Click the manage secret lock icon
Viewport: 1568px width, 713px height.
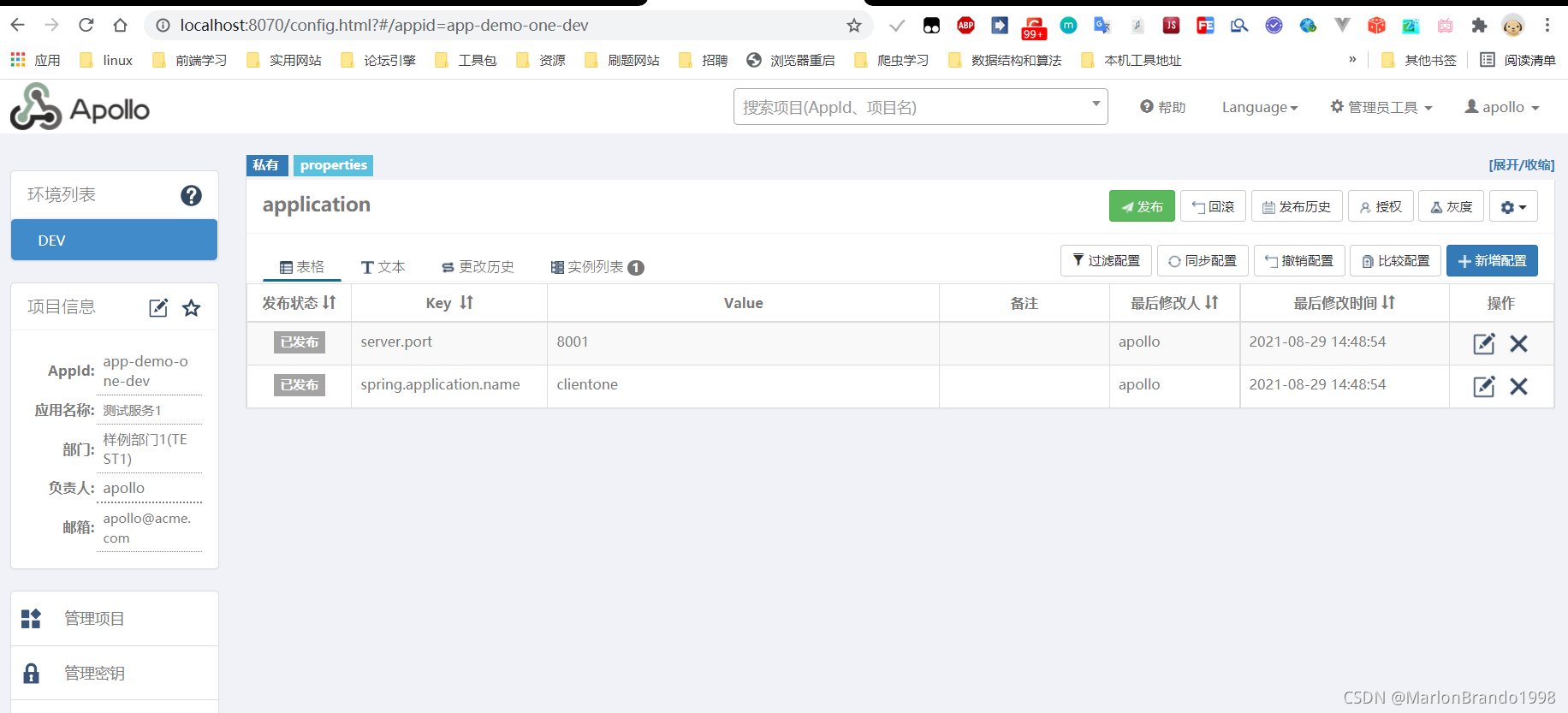pos(31,674)
